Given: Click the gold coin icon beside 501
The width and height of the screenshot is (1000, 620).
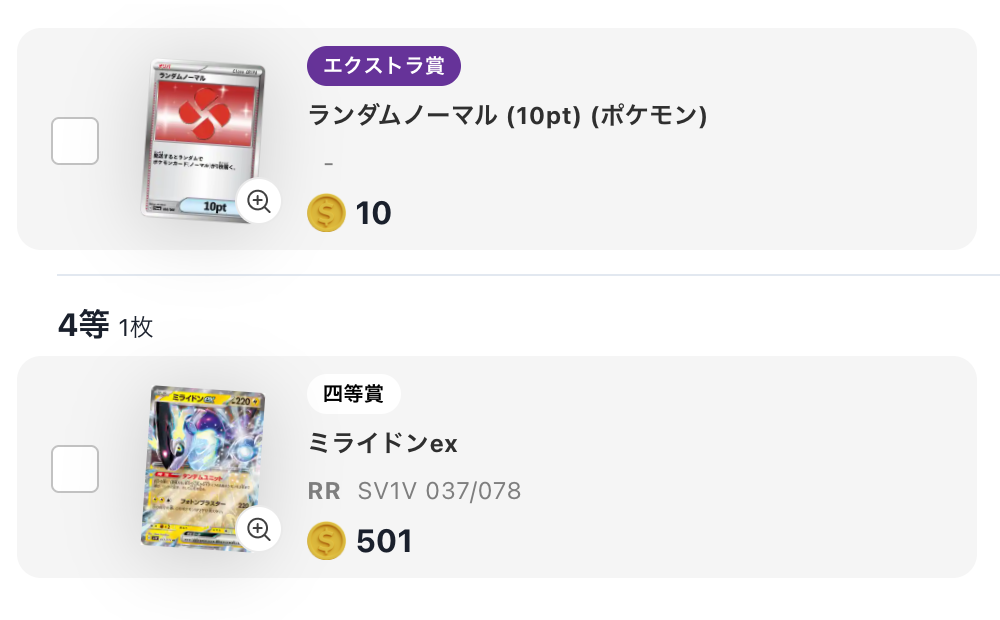Looking at the screenshot, I should click(326, 541).
